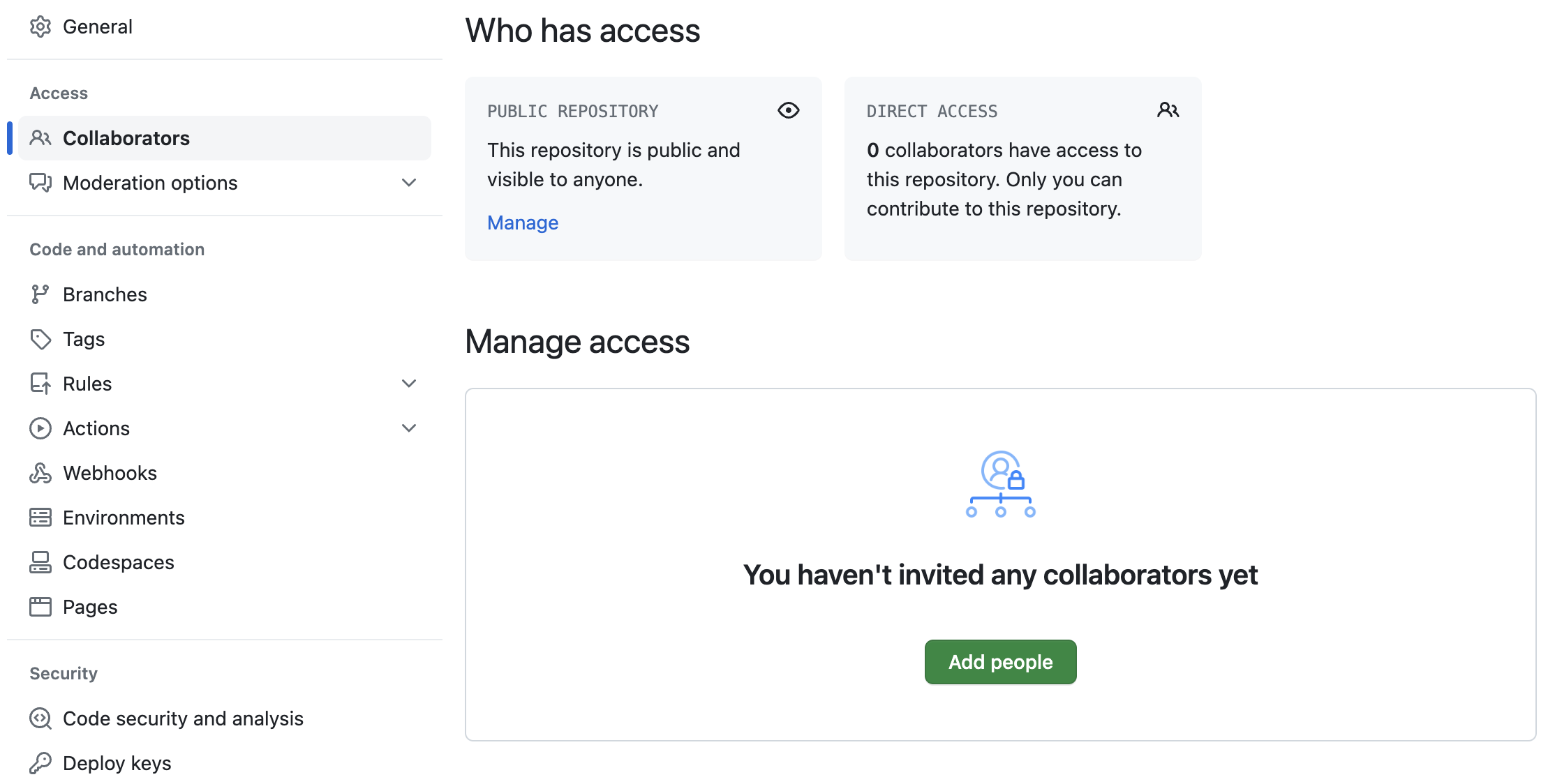Expand the Rules submenu chevron
The image size is (1548, 784).
(409, 384)
